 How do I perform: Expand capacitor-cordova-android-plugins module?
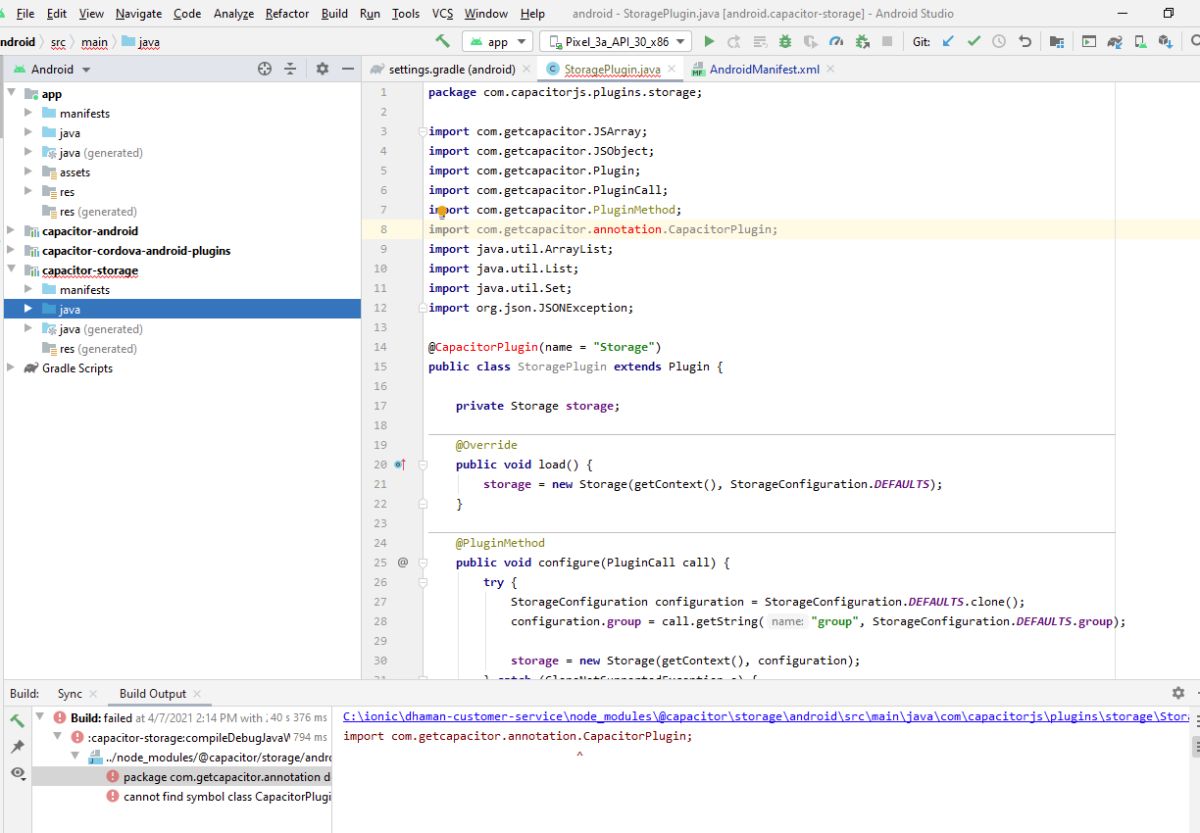click(x=11, y=250)
